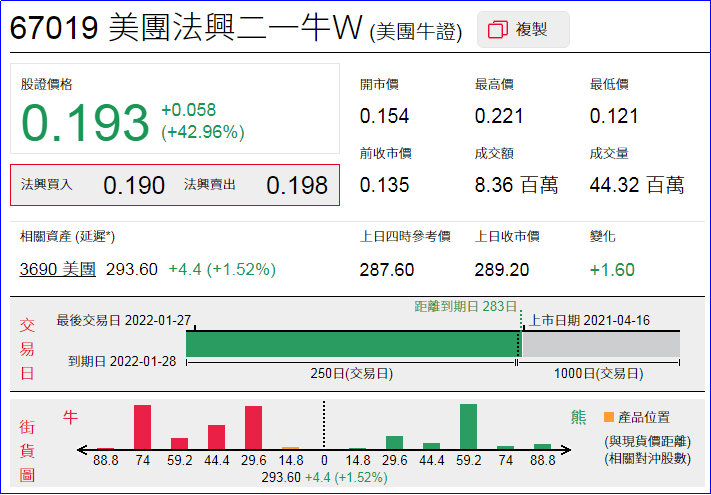Click the red 牛 label in chart
This screenshot has height=495, width=711.
tap(70, 417)
